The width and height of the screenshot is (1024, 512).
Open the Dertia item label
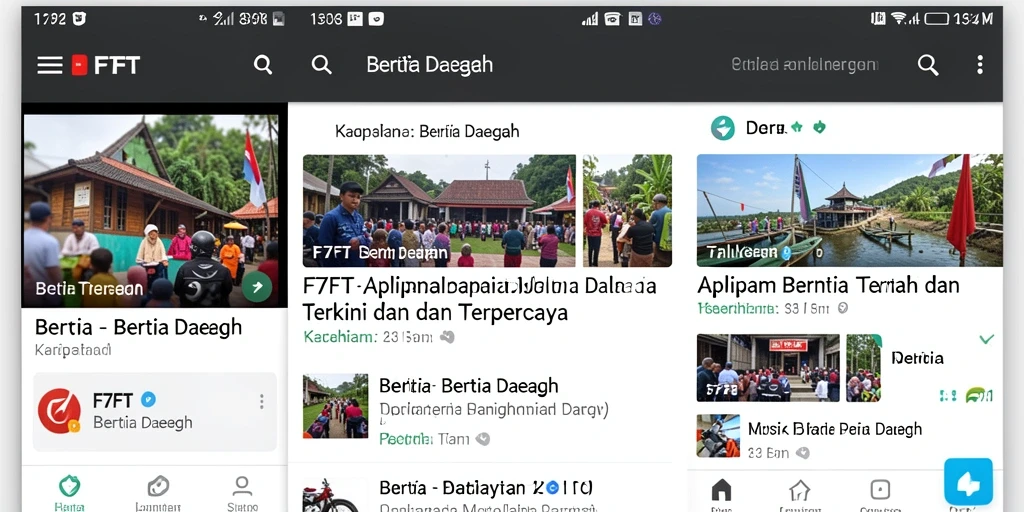(918, 358)
